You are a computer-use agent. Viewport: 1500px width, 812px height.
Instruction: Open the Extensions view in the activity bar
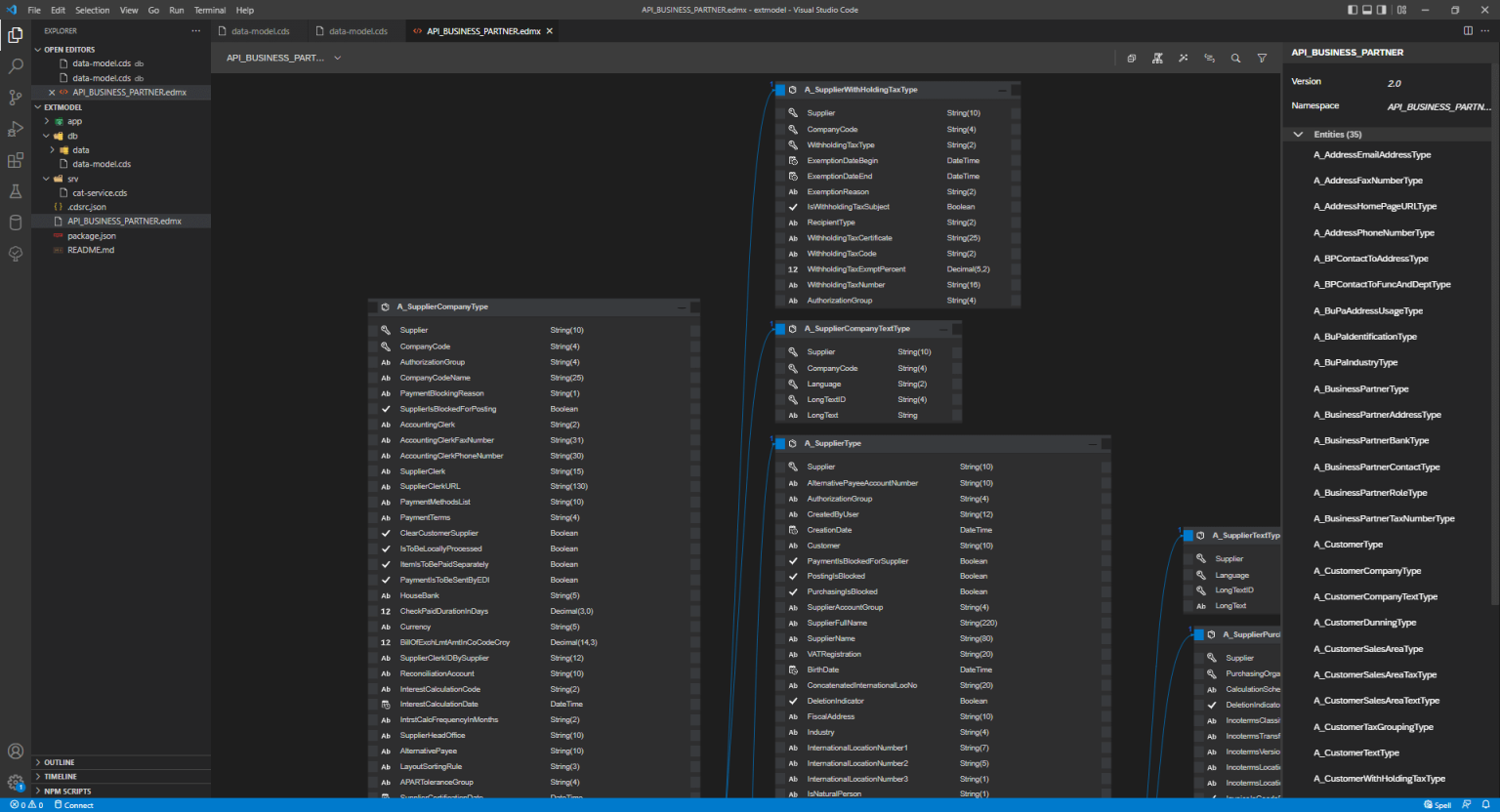point(15,160)
